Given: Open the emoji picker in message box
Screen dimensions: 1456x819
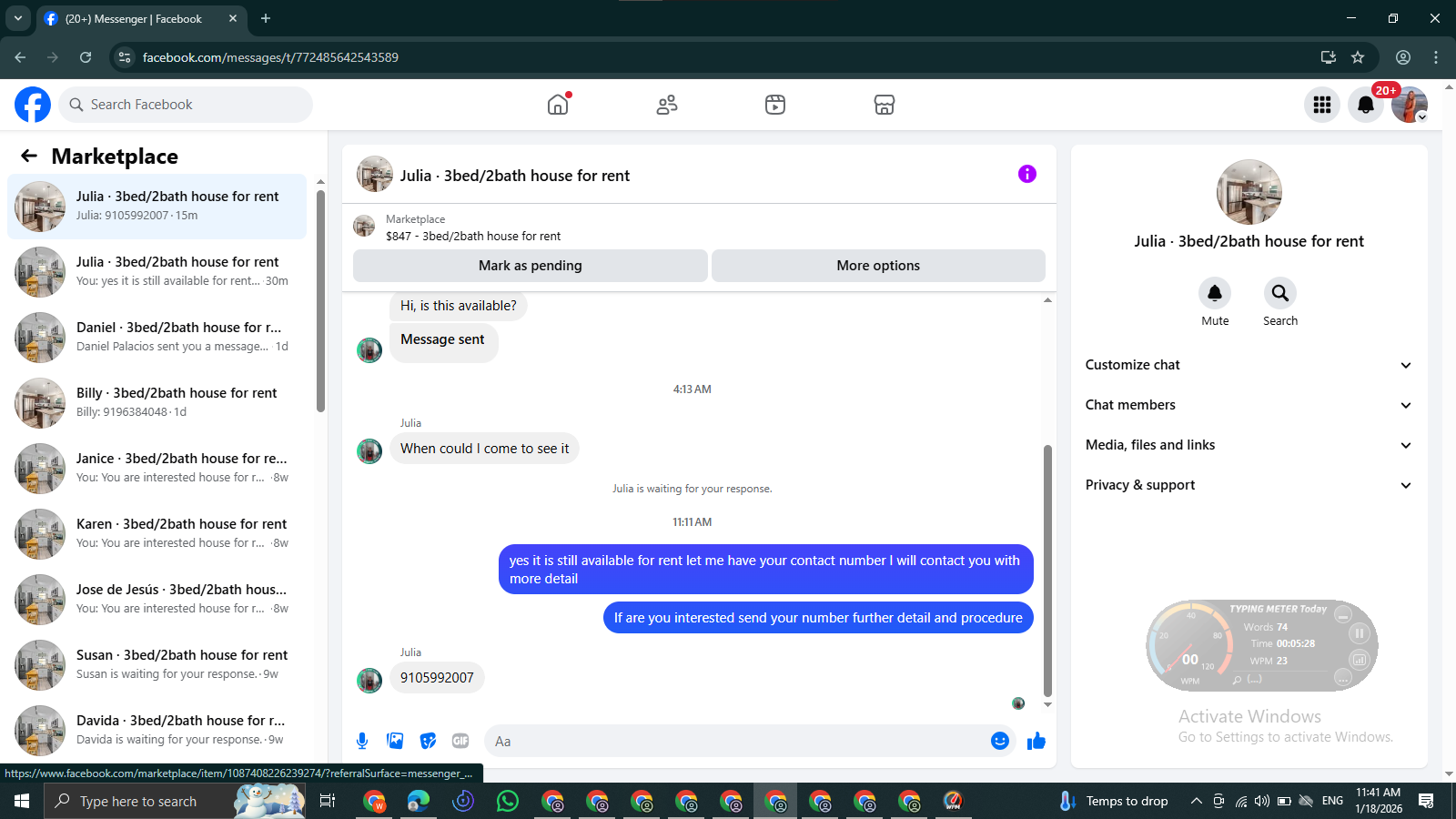Looking at the screenshot, I should (1000, 741).
